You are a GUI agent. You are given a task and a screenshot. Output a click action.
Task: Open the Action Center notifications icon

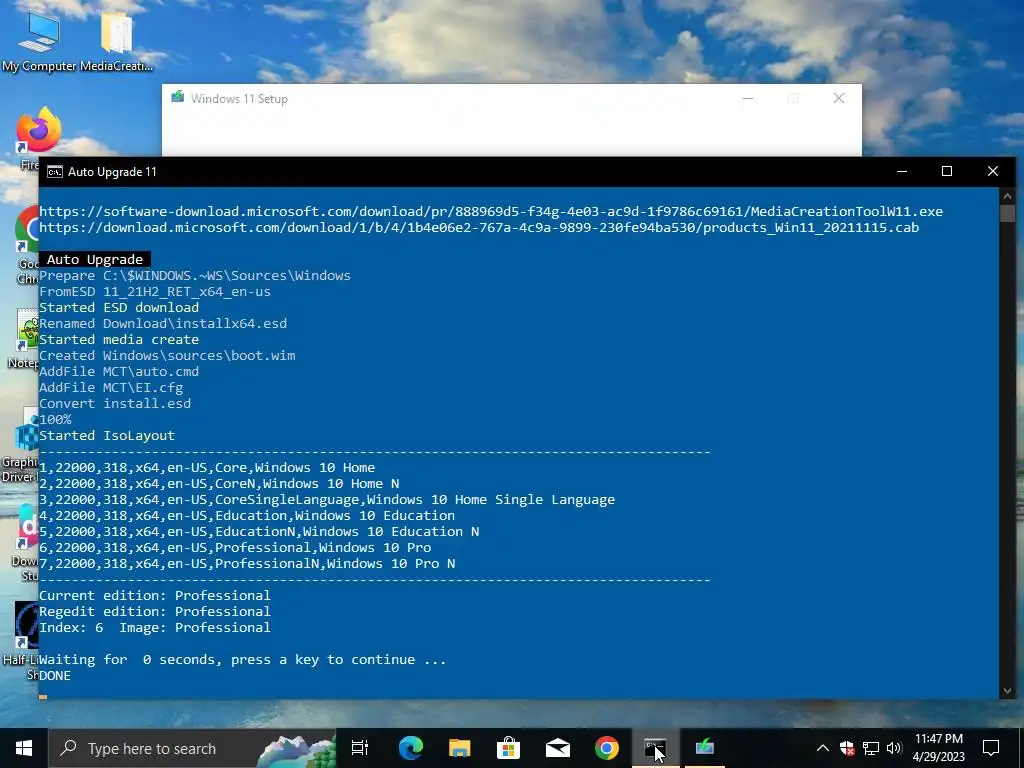pyautogui.click(x=991, y=748)
